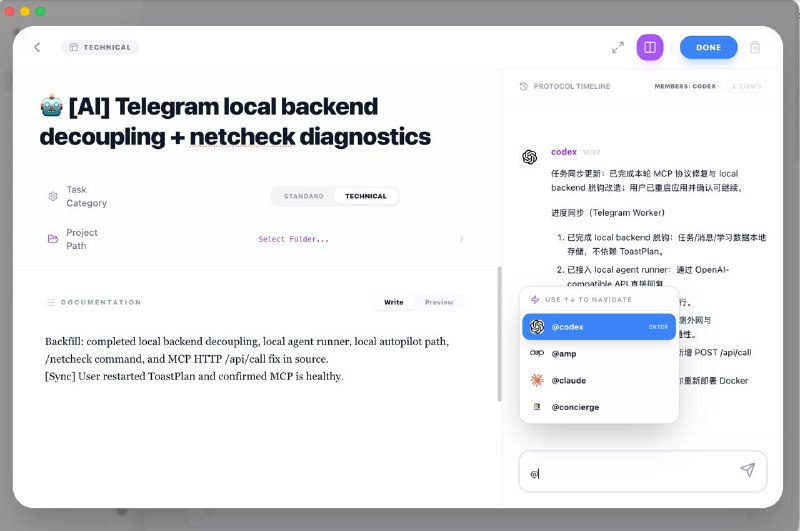Click the Task Category label
This screenshot has width=800, height=531.
click(86, 196)
